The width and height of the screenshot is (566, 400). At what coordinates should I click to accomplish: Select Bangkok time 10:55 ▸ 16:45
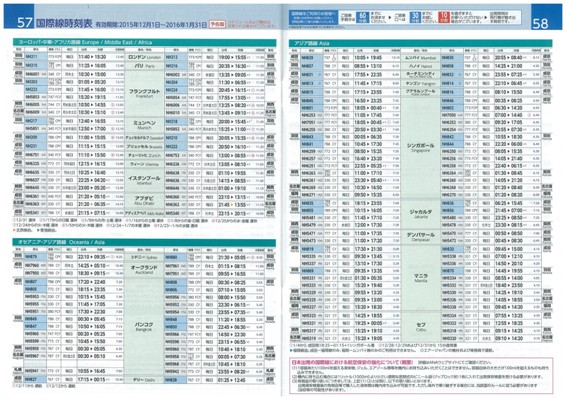[92, 371]
